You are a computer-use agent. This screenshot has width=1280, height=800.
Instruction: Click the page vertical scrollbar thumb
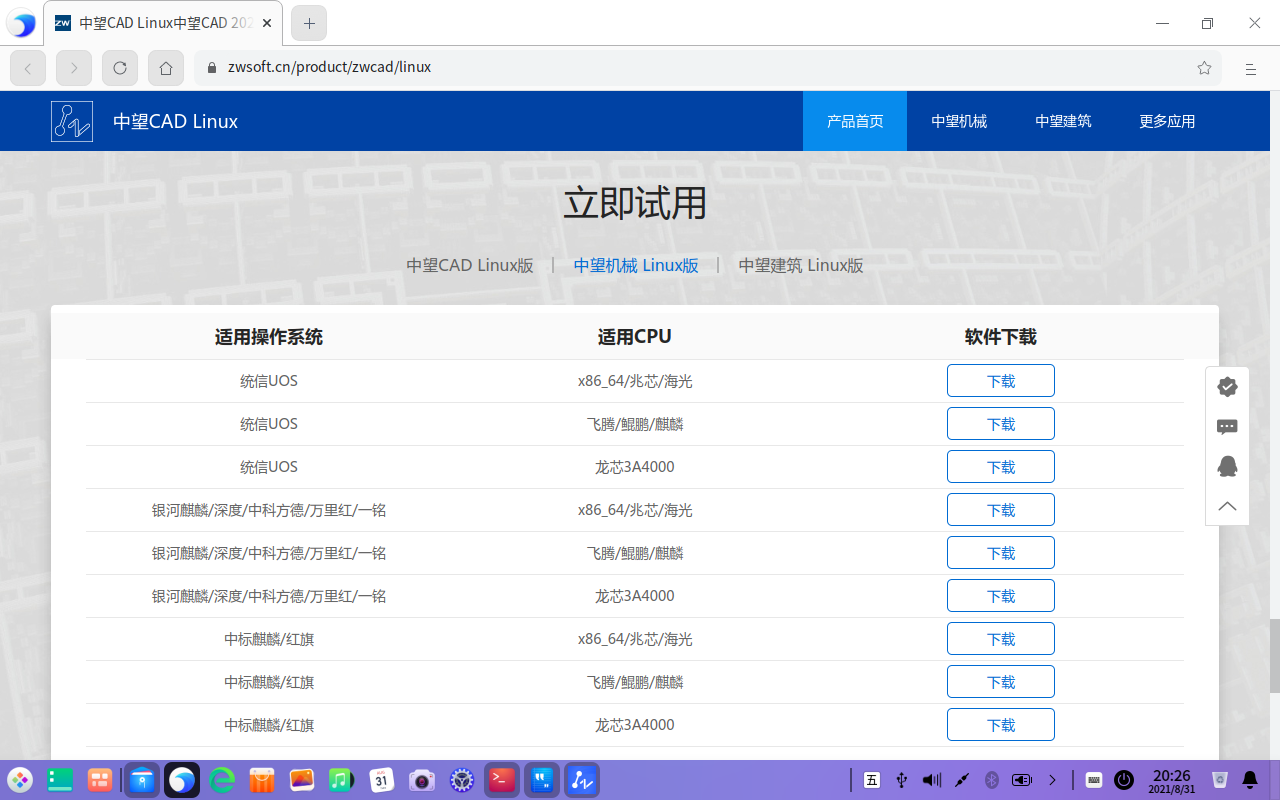coord(1274,655)
